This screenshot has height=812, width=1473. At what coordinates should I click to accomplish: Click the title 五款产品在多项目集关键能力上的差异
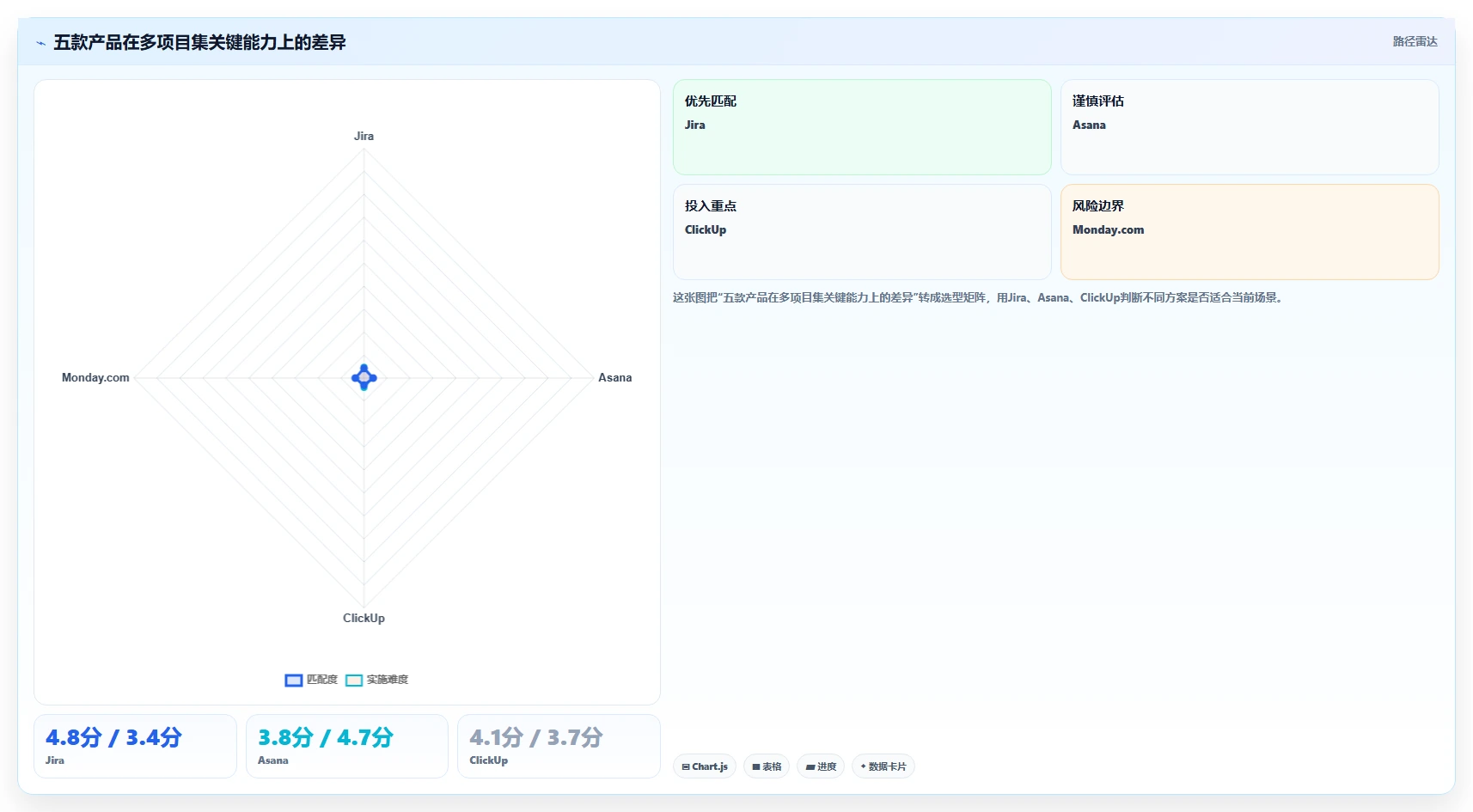click(199, 42)
